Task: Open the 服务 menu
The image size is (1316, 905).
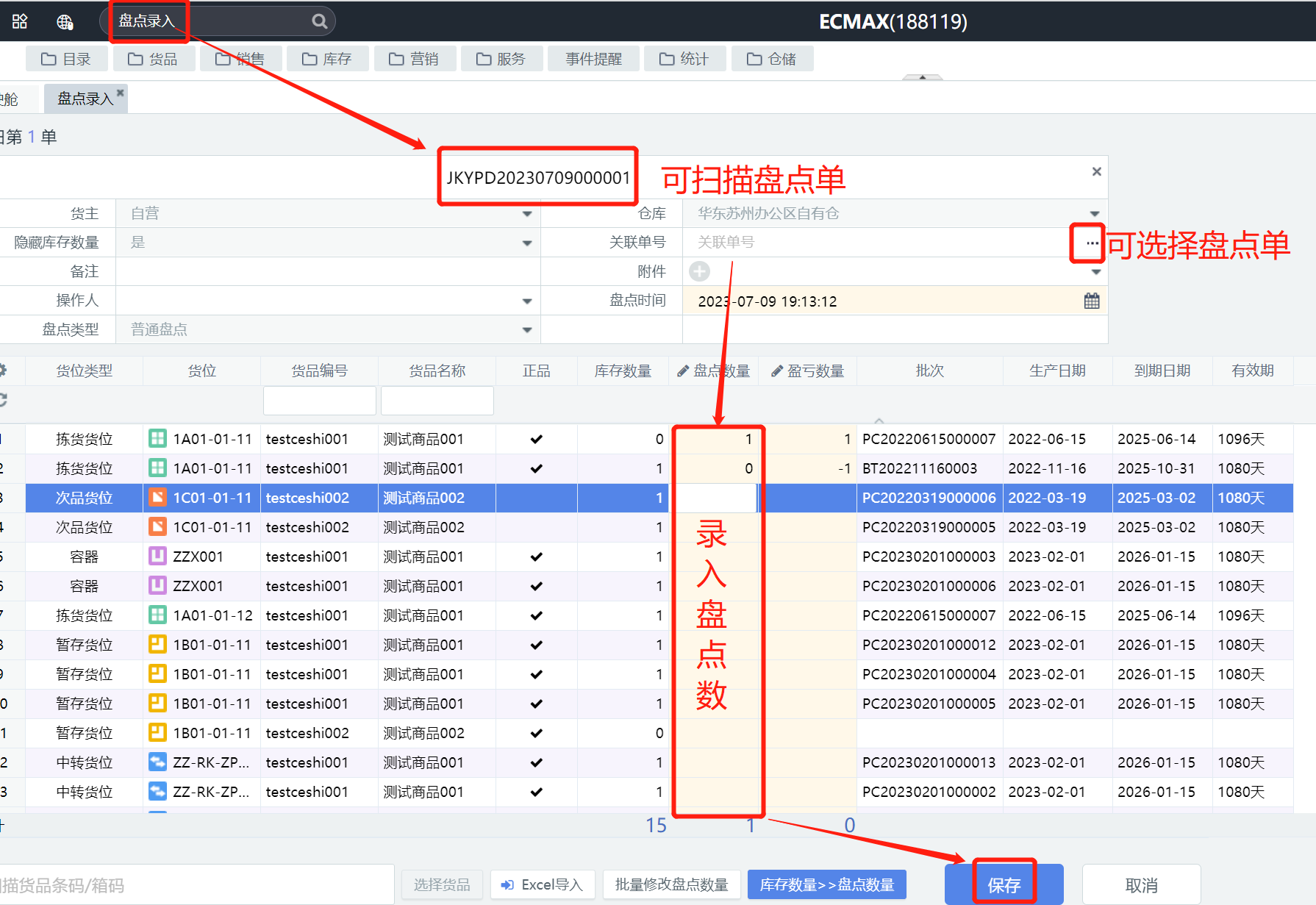Action: pyautogui.click(x=501, y=59)
